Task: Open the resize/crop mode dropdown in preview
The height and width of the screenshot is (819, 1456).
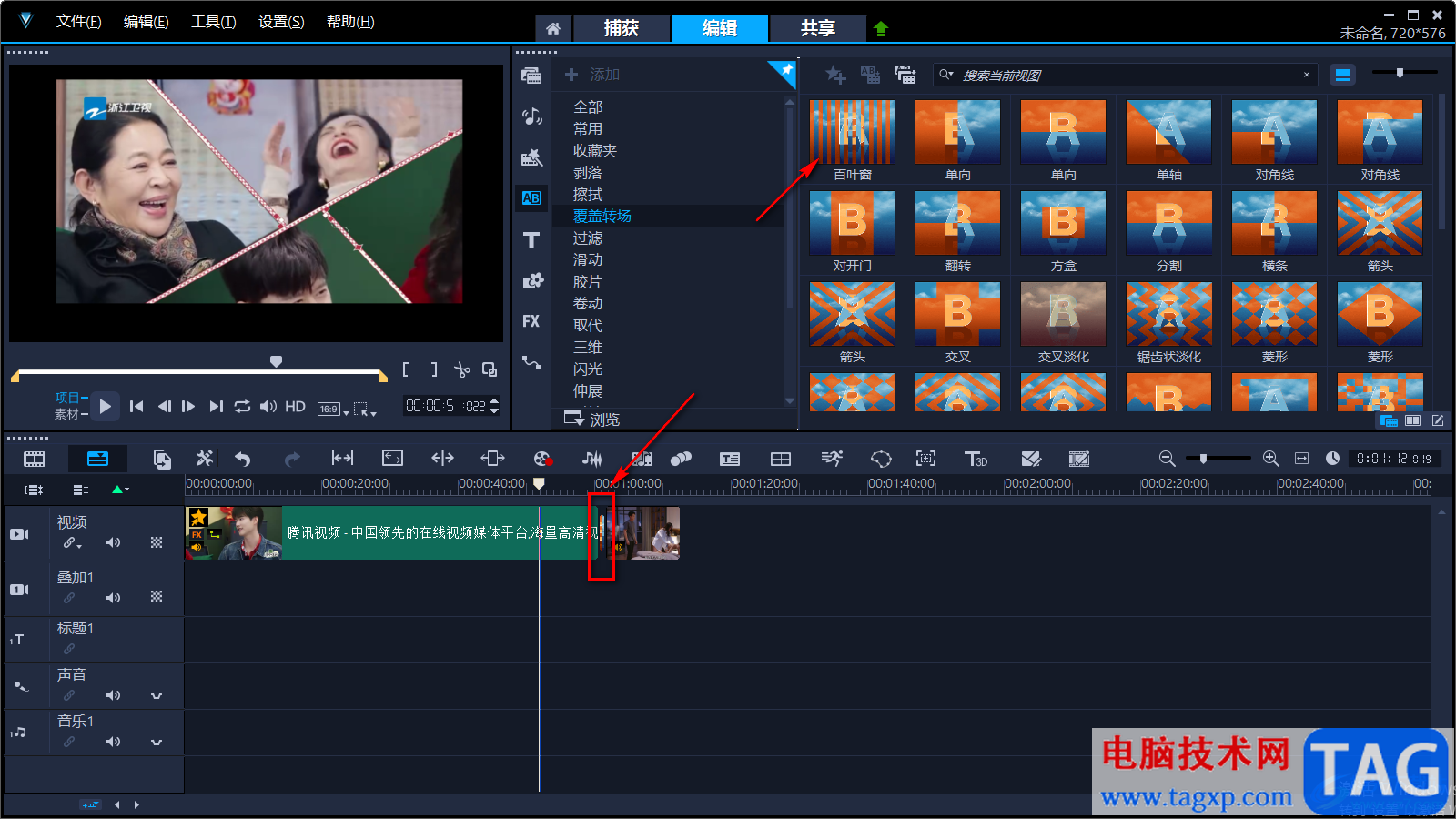Action: (x=365, y=409)
